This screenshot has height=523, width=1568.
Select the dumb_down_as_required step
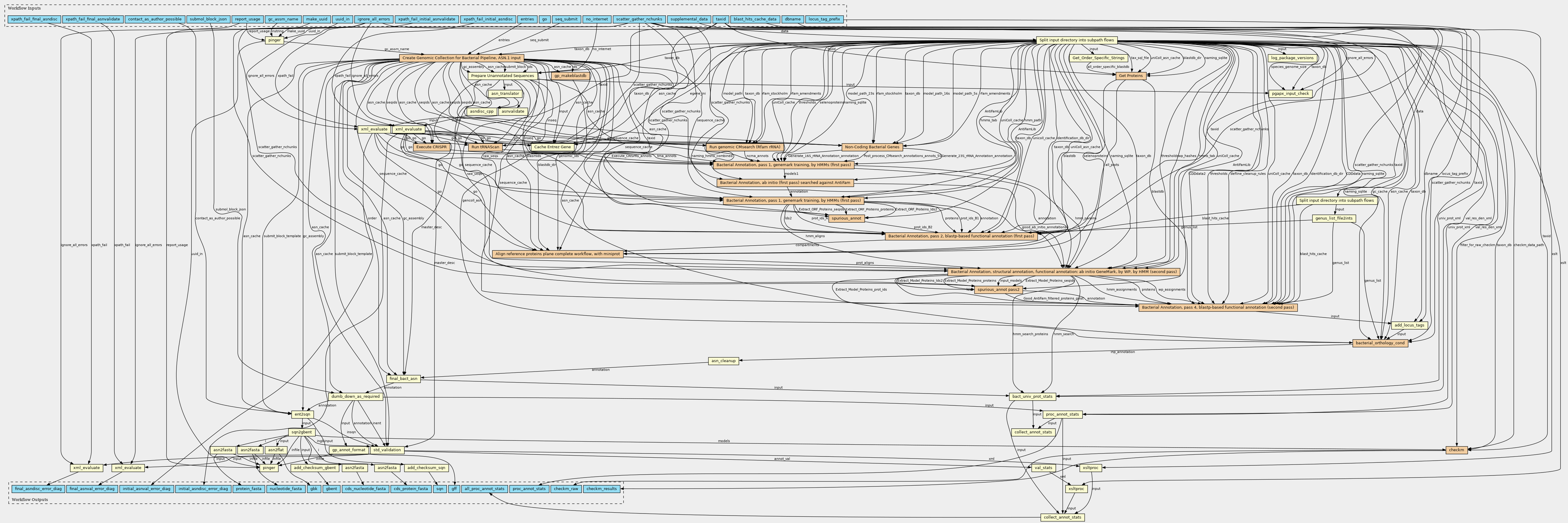tap(356, 396)
